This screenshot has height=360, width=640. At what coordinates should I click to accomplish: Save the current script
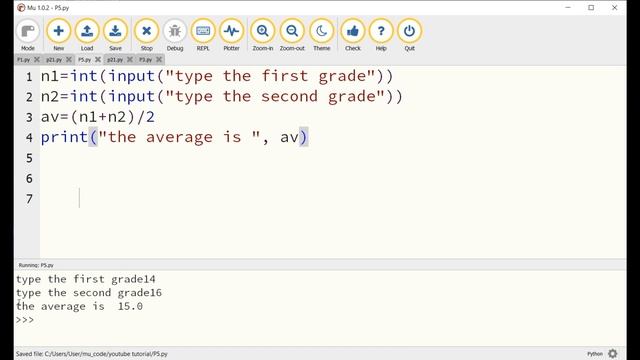click(x=116, y=35)
